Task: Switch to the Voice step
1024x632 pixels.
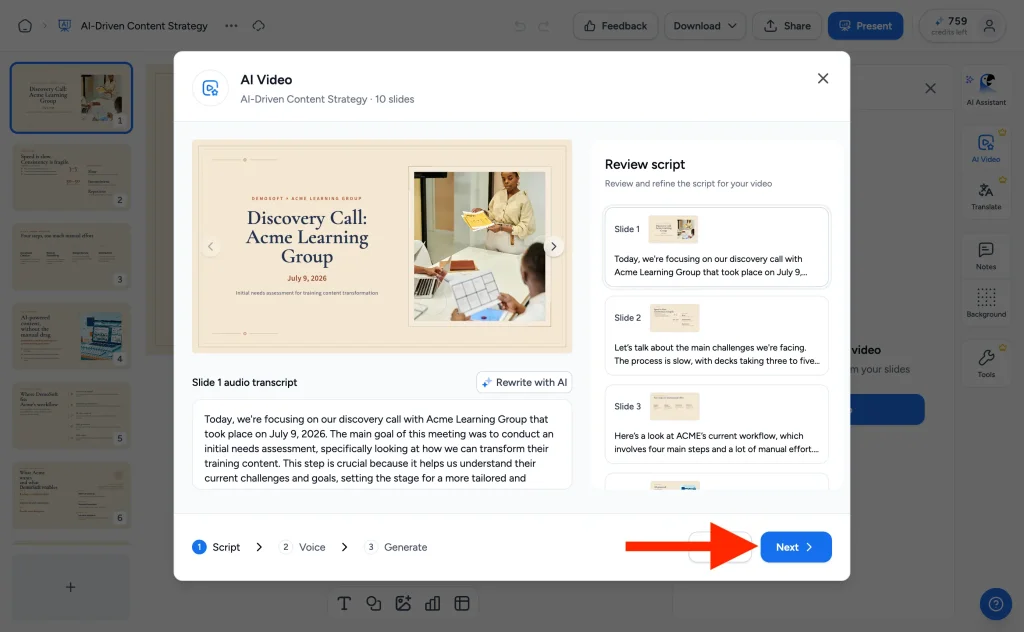Action: 303,547
